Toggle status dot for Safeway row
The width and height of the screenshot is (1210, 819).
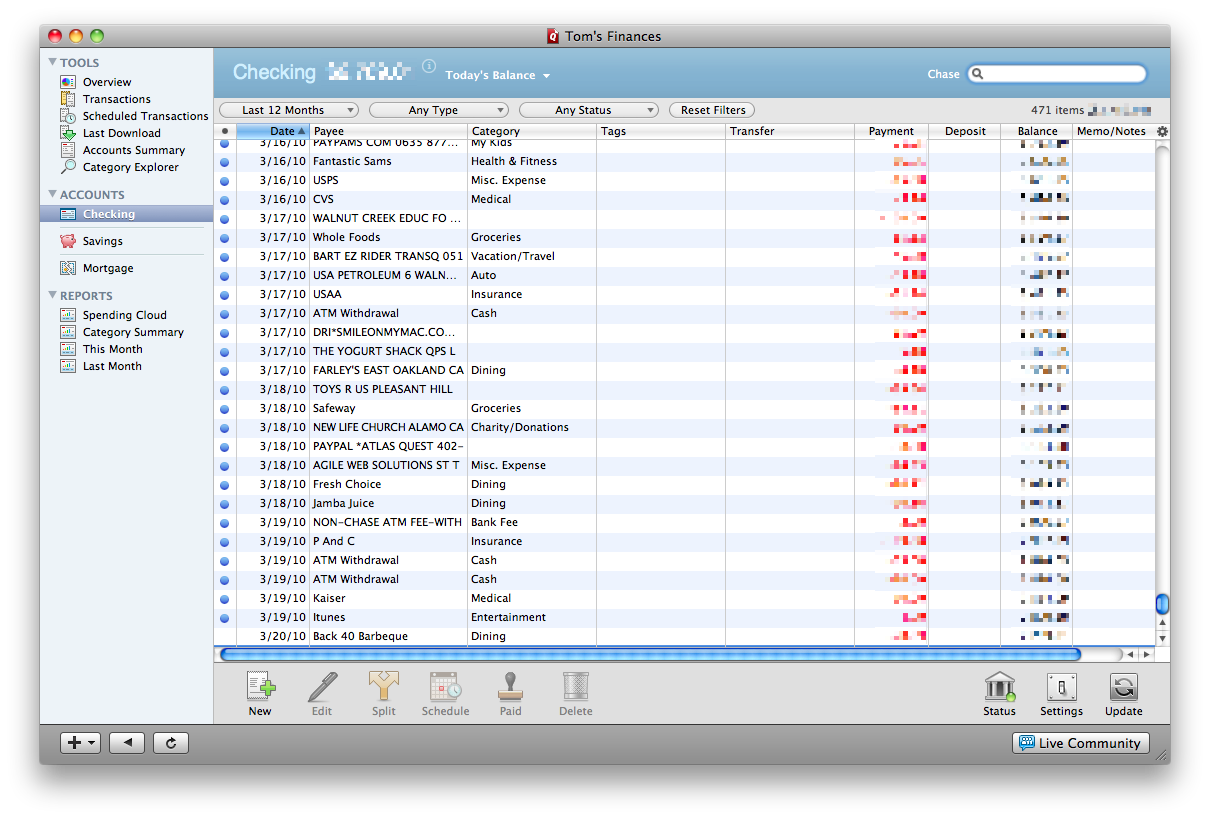[x=224, y=409]
